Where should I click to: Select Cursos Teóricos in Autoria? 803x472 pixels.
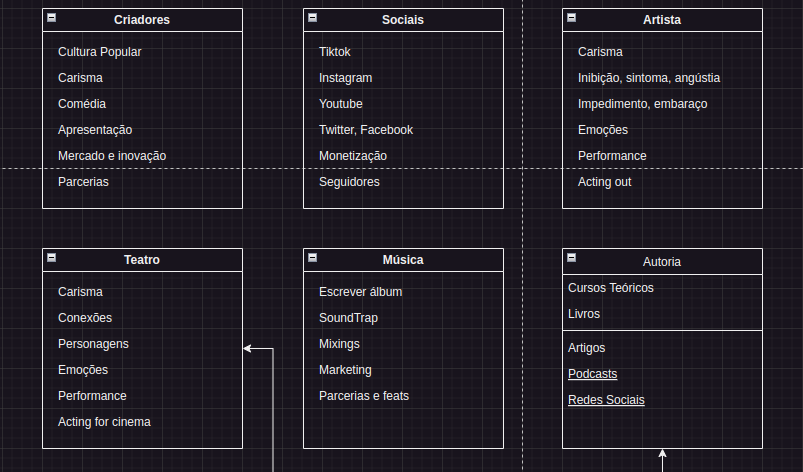point(611,288)
